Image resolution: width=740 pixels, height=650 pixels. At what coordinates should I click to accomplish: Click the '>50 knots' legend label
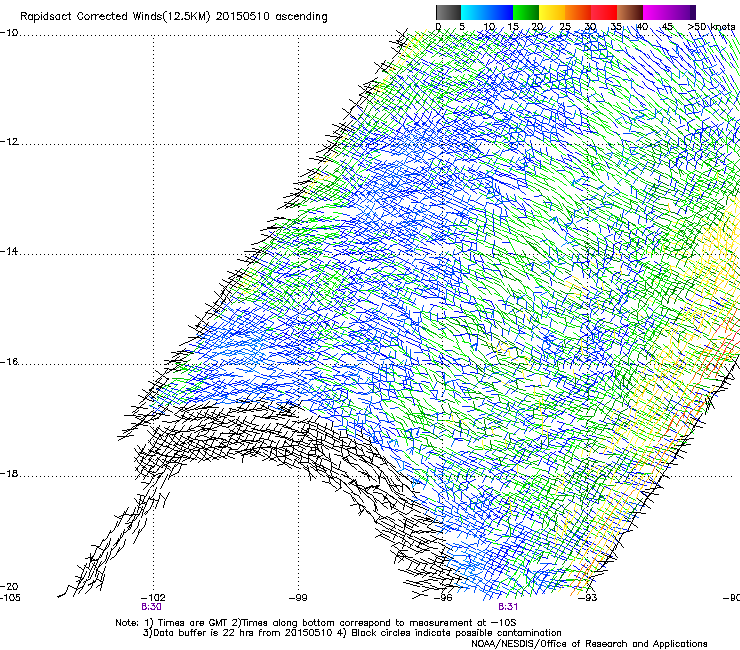711,27
